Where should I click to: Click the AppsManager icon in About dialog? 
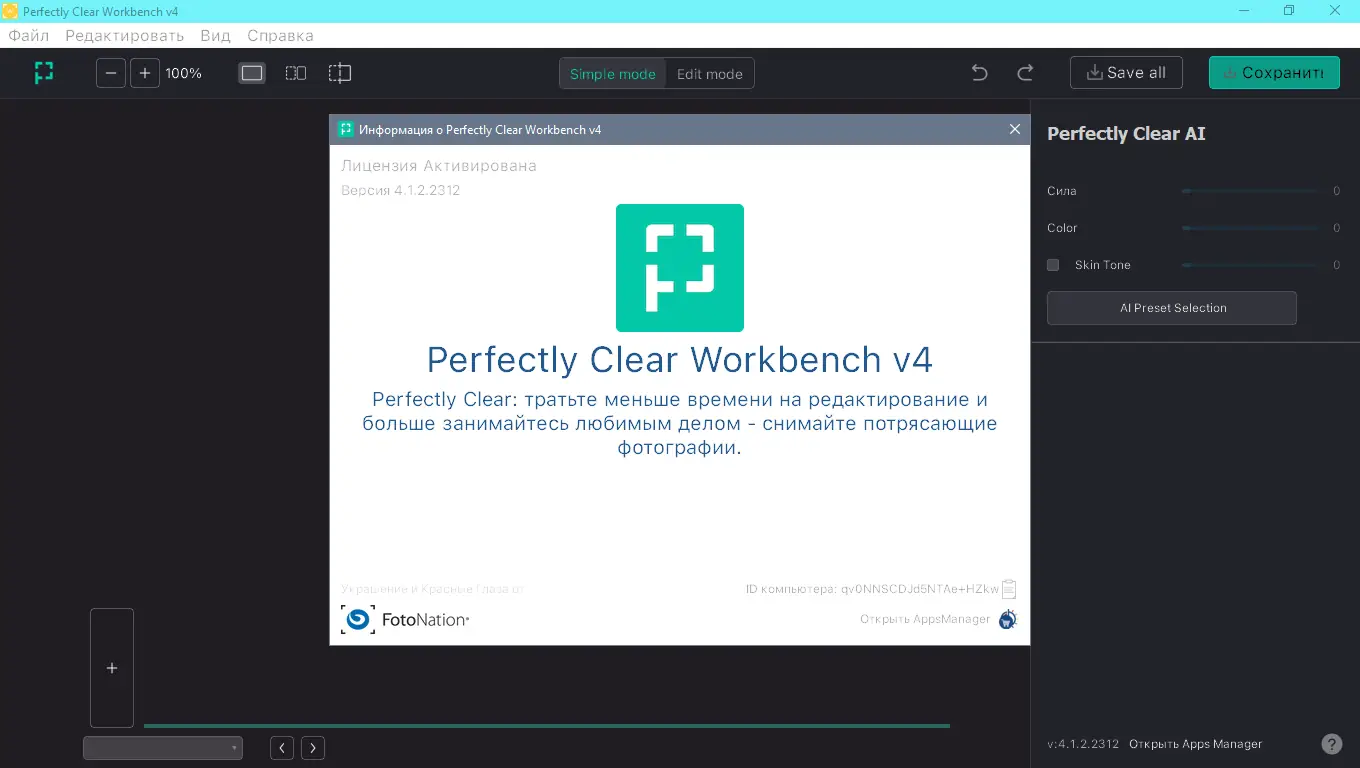tap(1008, 619)
